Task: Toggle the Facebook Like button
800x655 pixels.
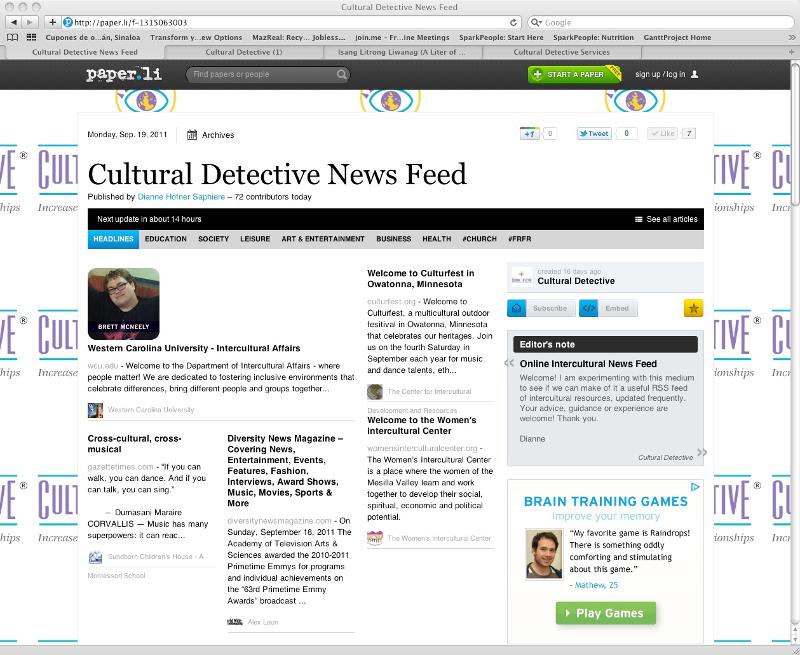Action: pos(662,133)
